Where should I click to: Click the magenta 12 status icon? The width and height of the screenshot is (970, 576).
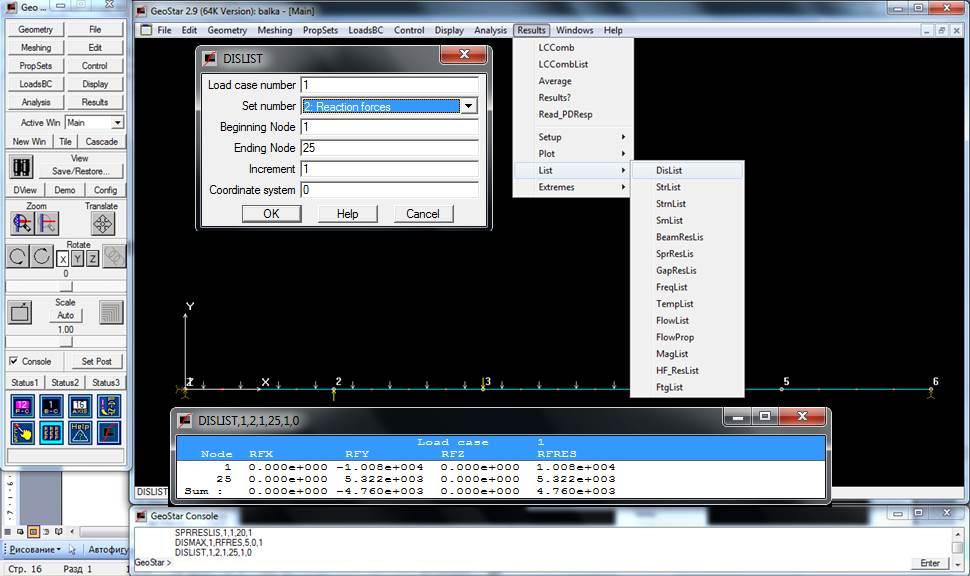pyautogui.click(x=22, y=406)
